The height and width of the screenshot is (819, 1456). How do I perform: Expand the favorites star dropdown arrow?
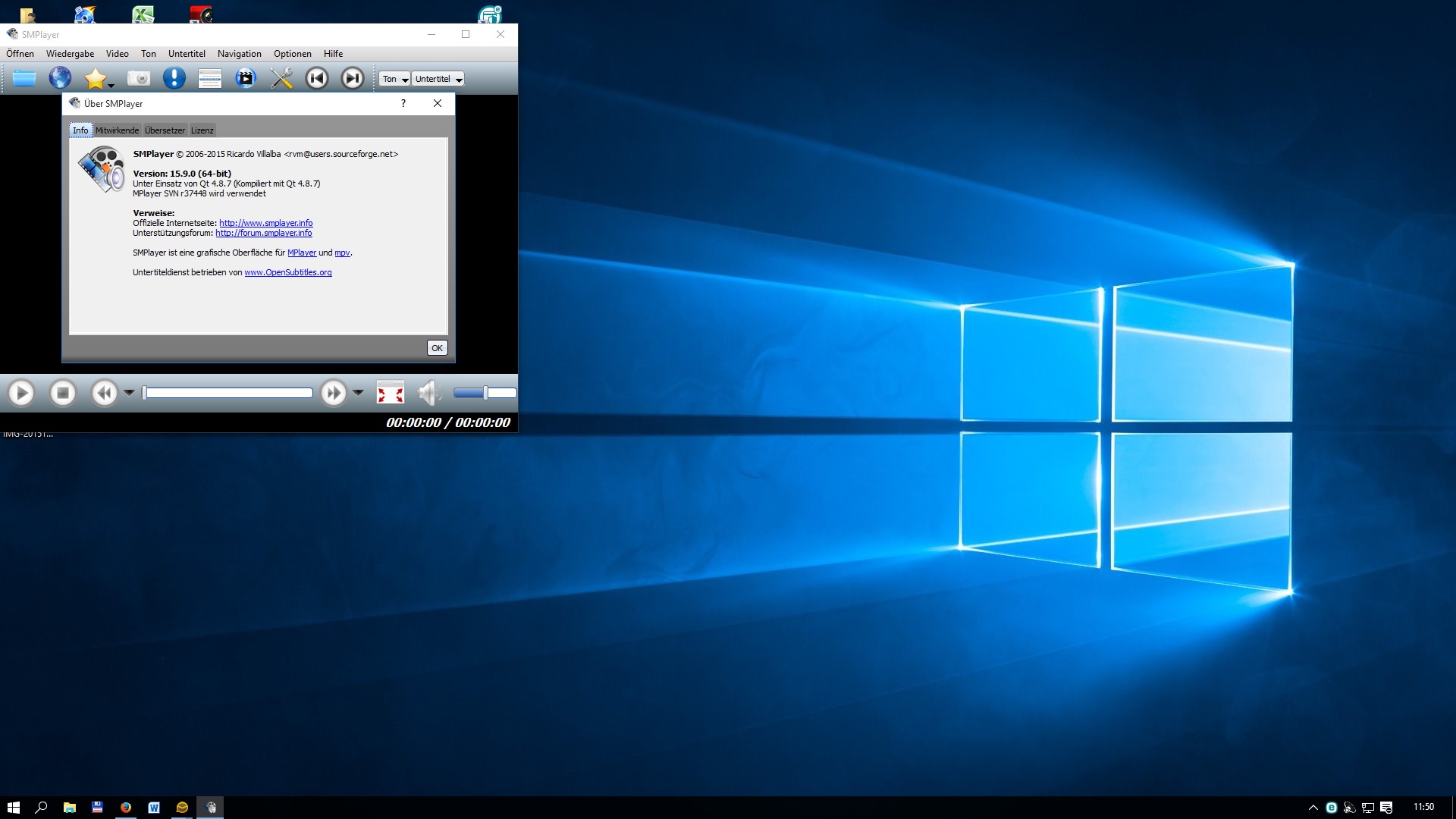(111, 85)
